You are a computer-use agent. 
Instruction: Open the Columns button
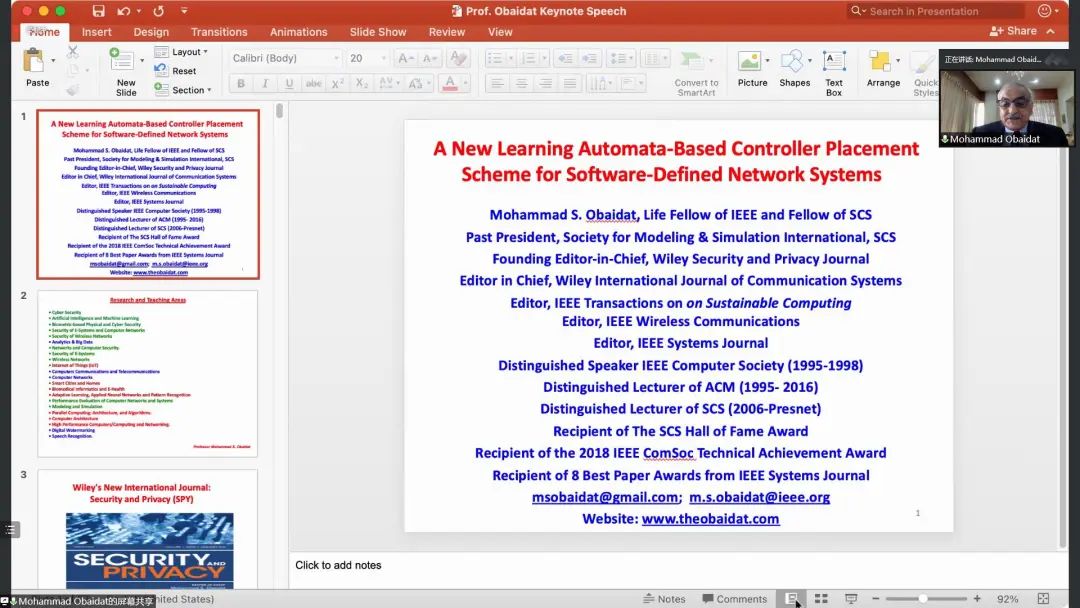coord(654,59)
